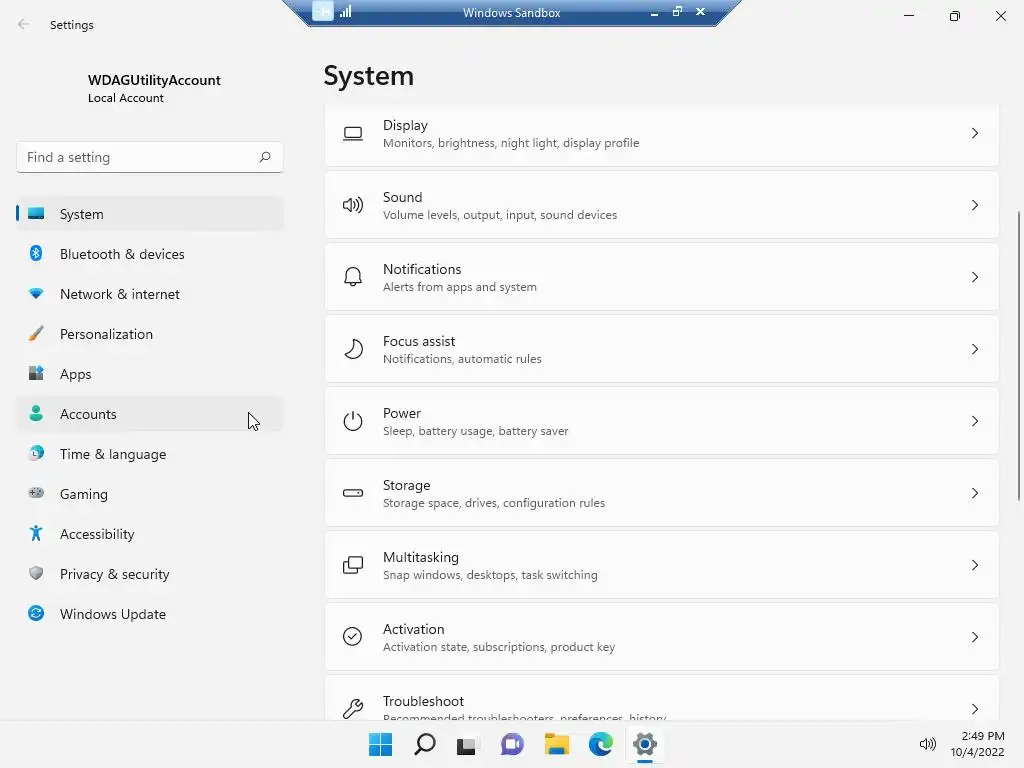Click the Multitasking windows icon
Viewport: 1024px width, 768px height.
tap(353, 565)
